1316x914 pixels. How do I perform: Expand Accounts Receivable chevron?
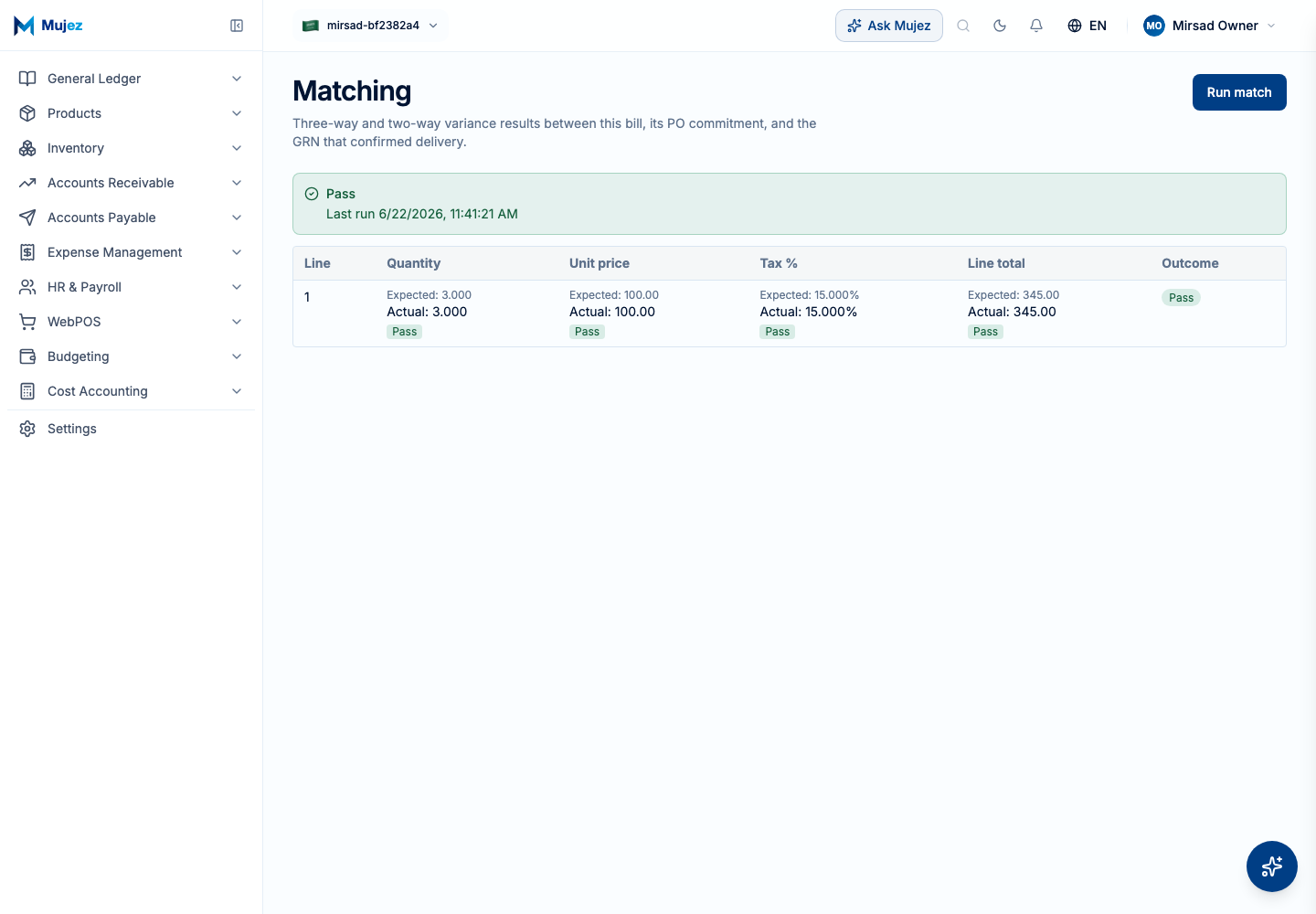click(237, 183)
